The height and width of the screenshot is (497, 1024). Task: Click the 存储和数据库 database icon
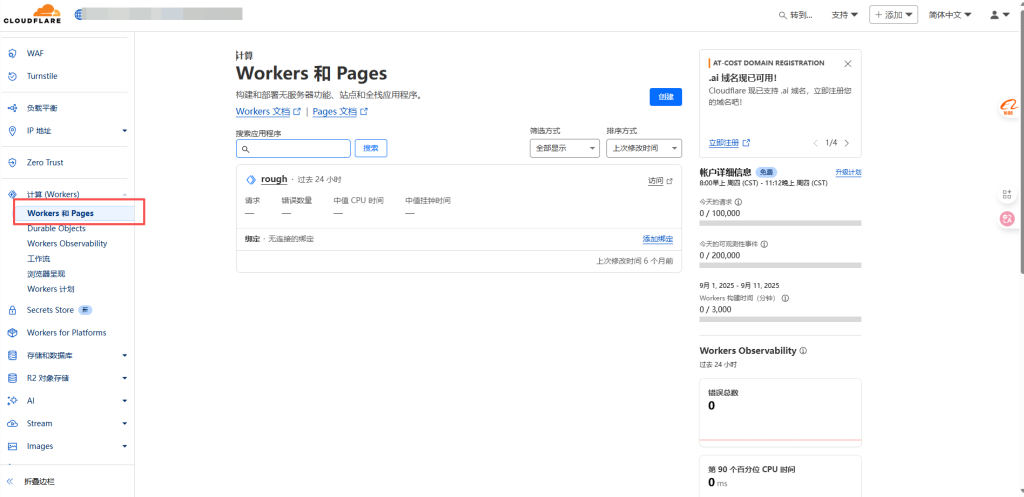(12, 356)
